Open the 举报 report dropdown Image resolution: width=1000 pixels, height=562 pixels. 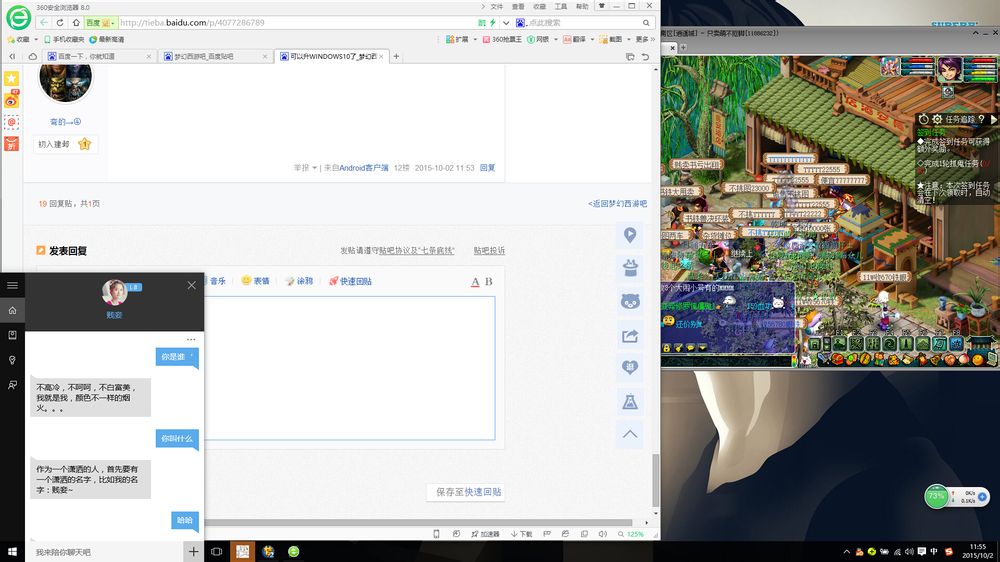click(x=305, y=168)
